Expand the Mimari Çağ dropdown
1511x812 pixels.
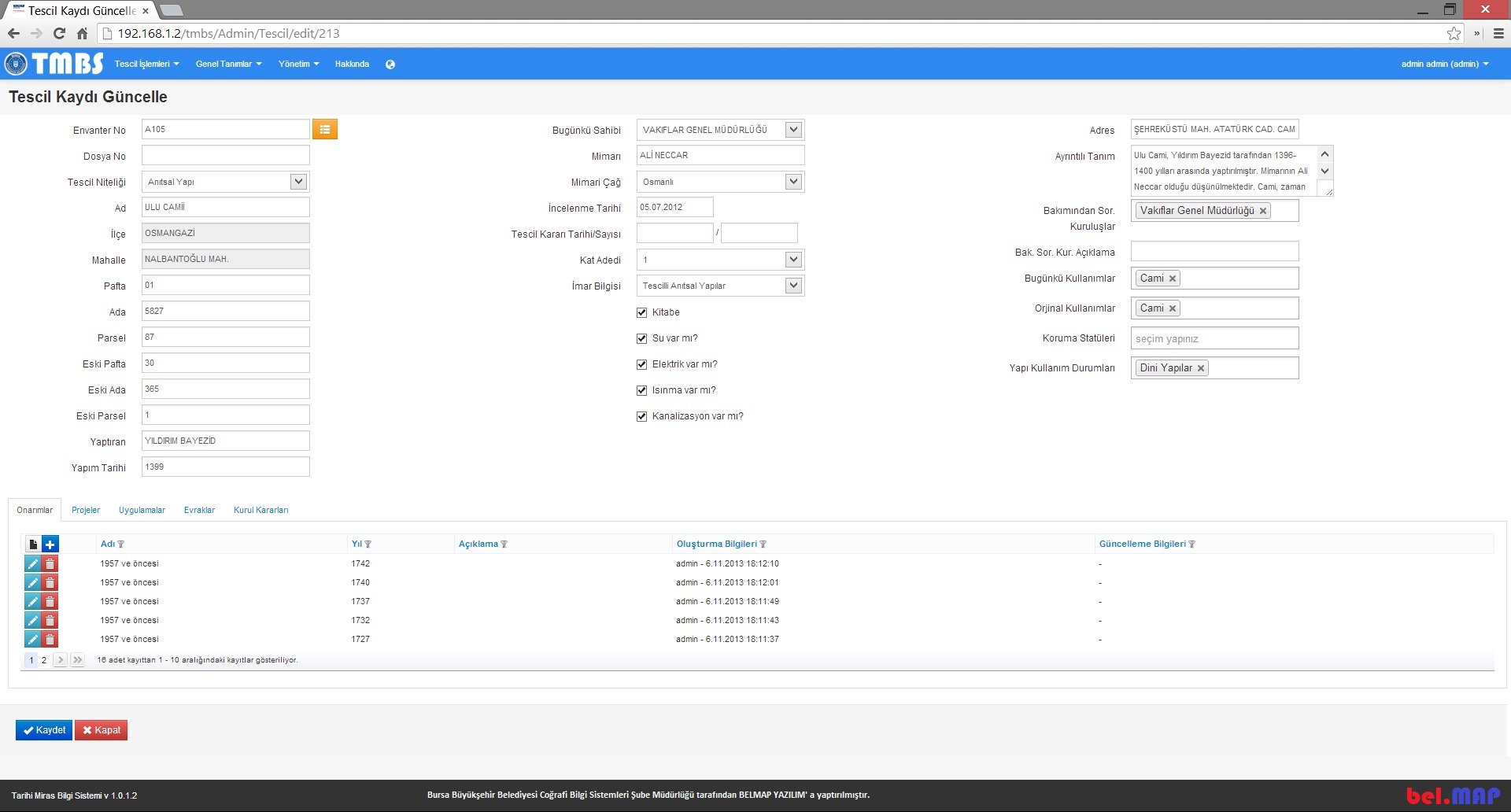[x=793, y=182]
